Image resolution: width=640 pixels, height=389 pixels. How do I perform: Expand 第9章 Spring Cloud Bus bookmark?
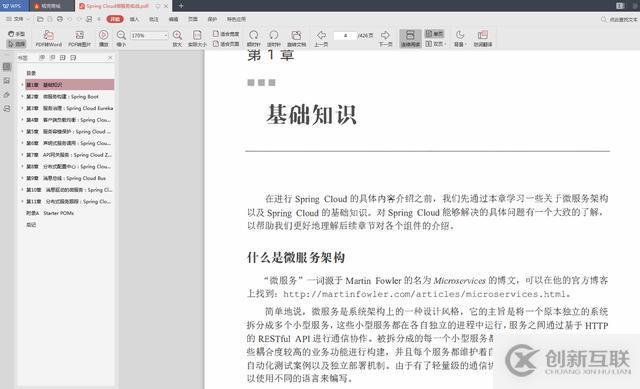(x=22, y=178)
